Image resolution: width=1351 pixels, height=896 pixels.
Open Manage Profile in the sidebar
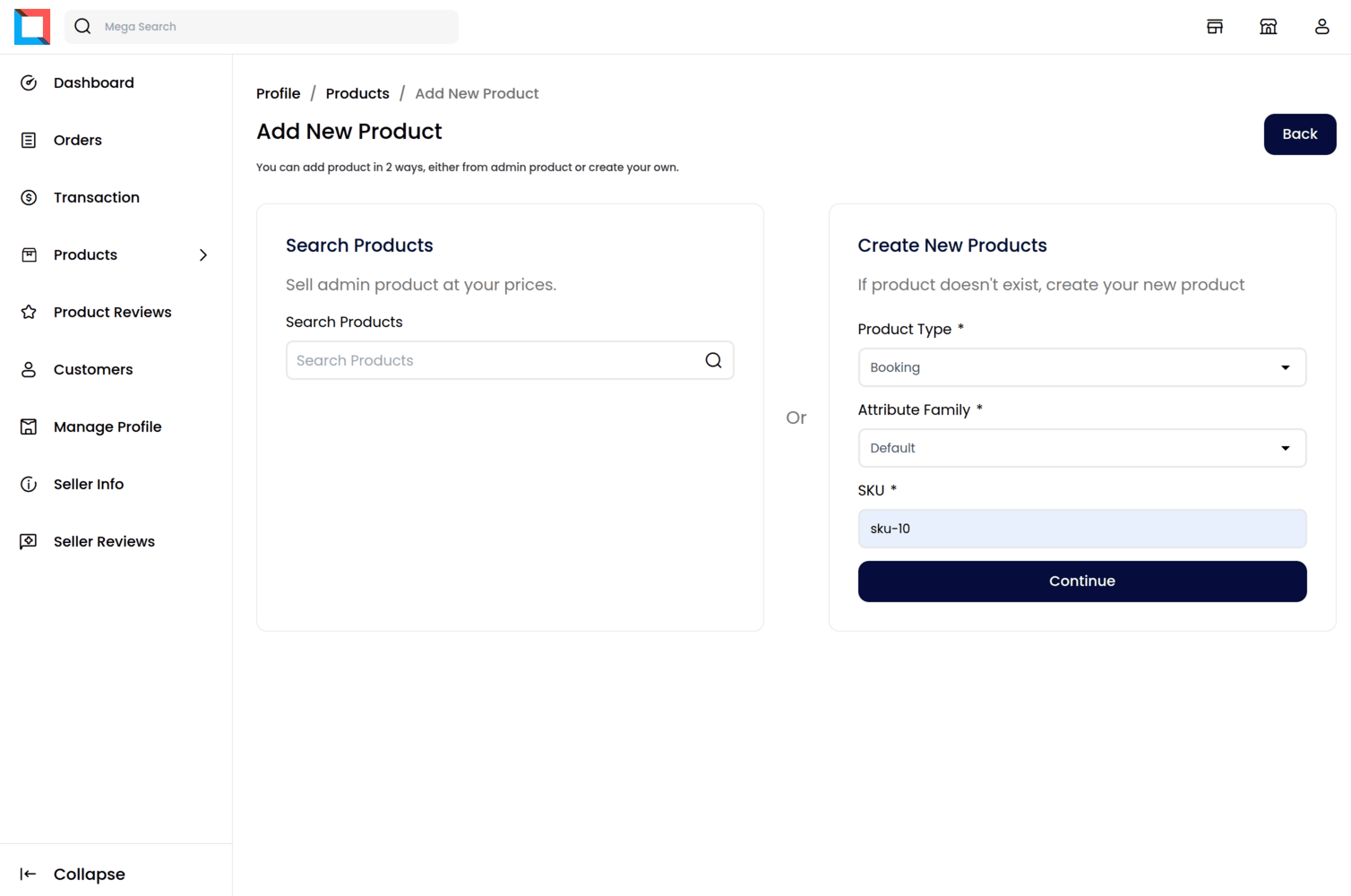tap(108, 426)
